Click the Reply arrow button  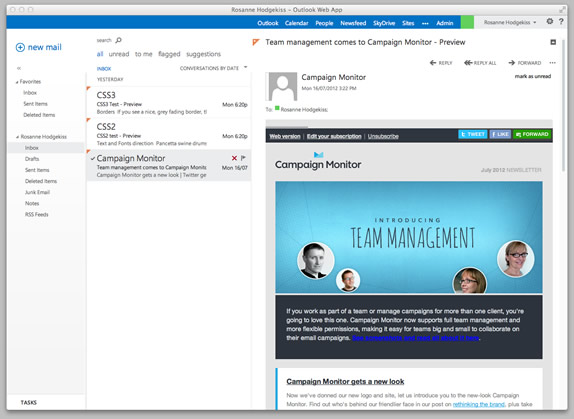point(441,63)
